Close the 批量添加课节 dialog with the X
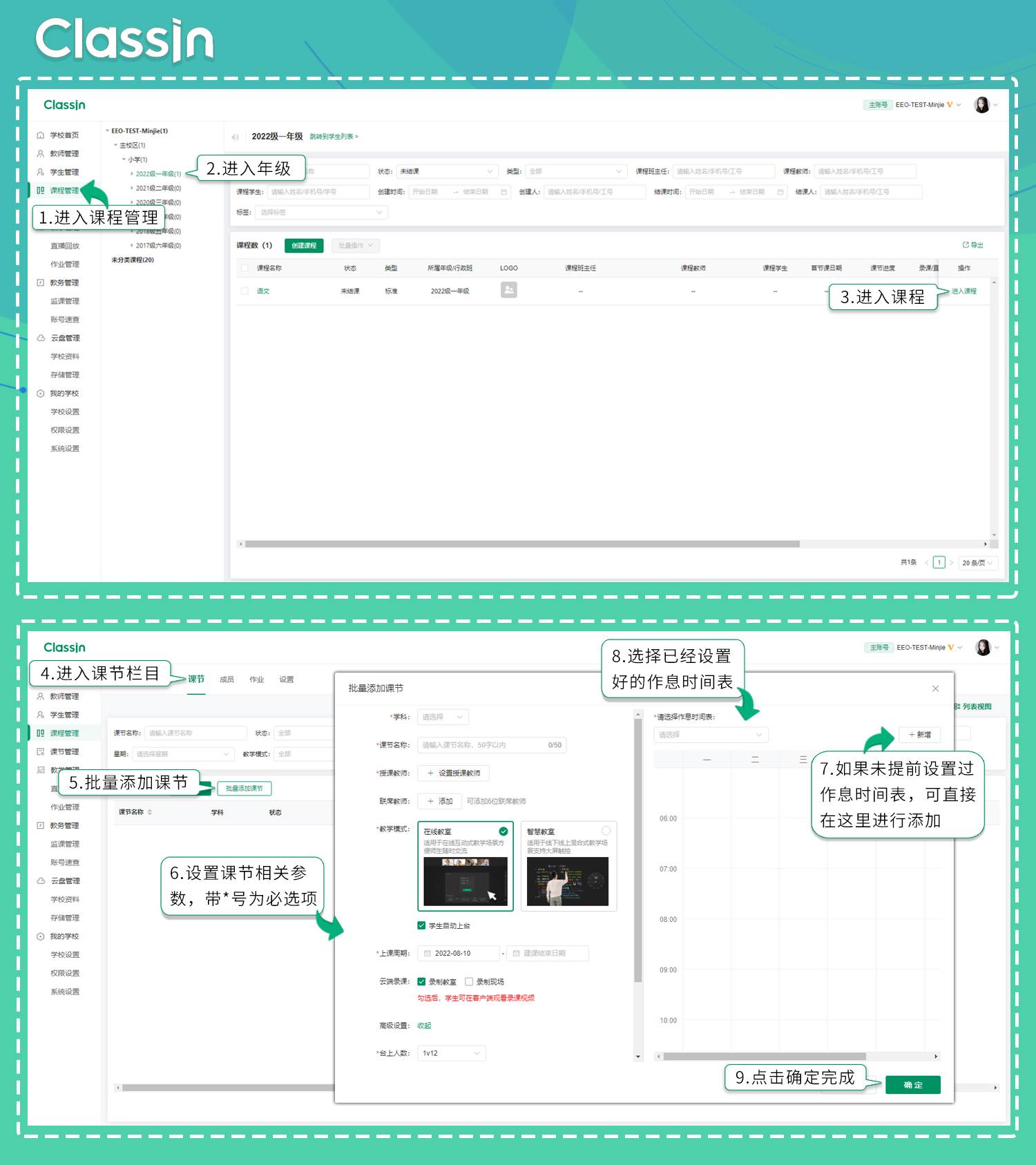The width and height of the screenshot is (1036, 1165). coord(935,689)
